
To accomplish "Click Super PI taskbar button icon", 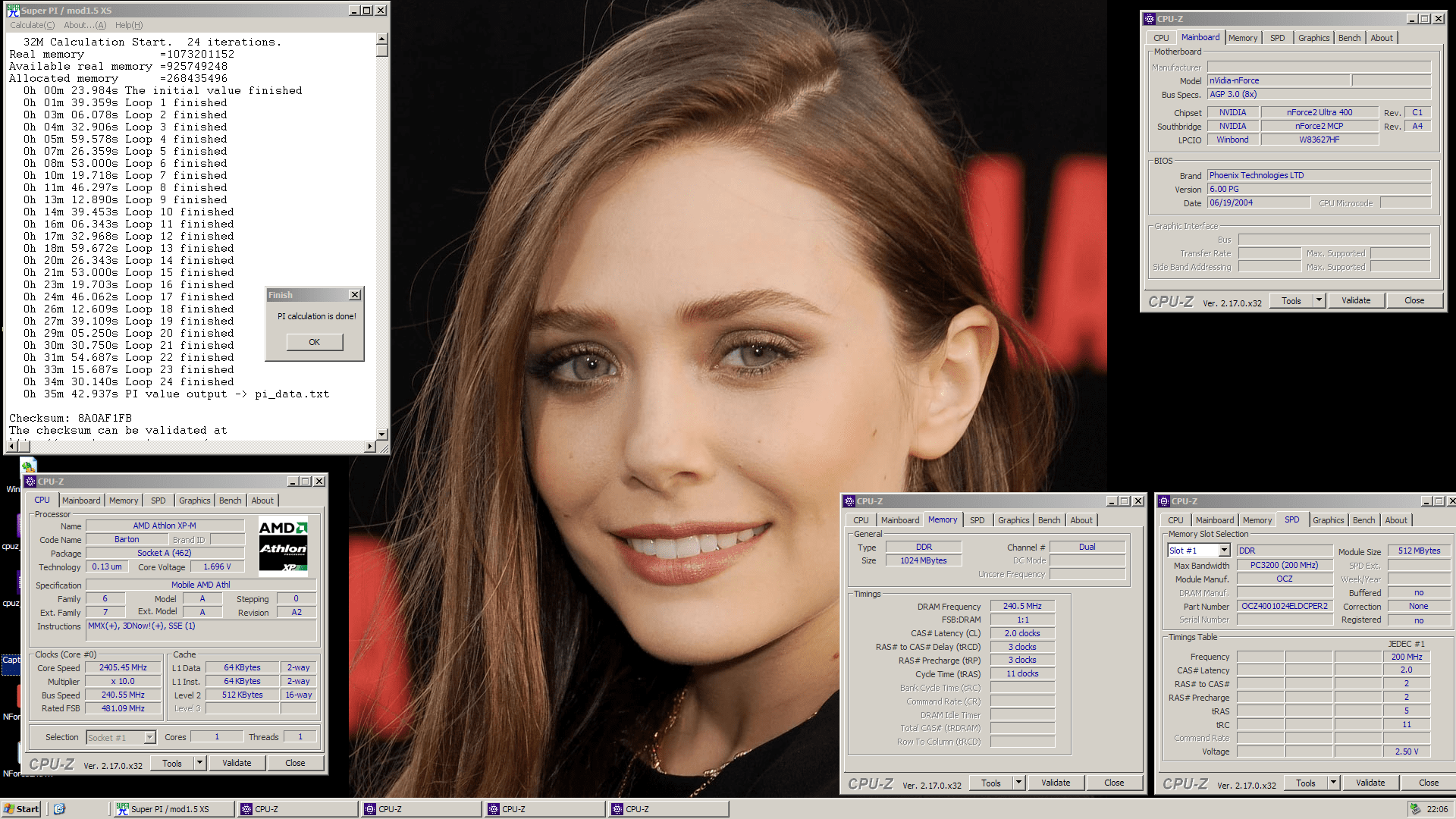I will point(122,809).
